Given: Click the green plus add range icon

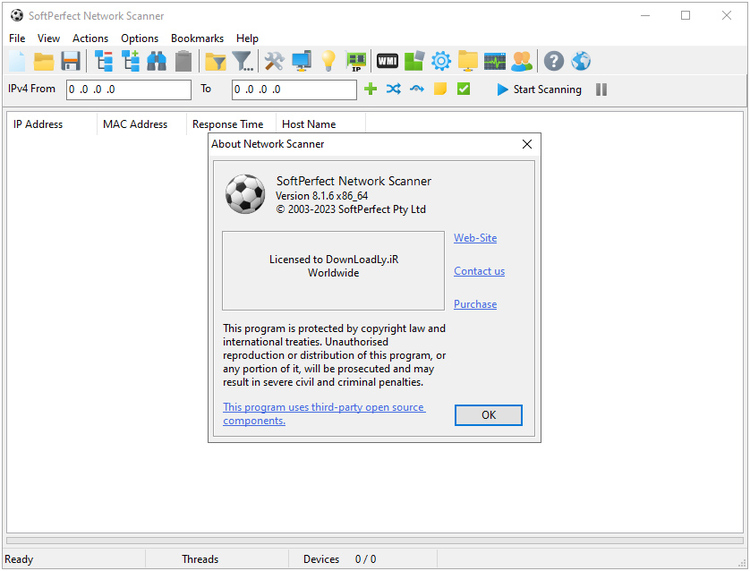Looking at the screenshot, I should pyautogui.click(x=370, y=89).
